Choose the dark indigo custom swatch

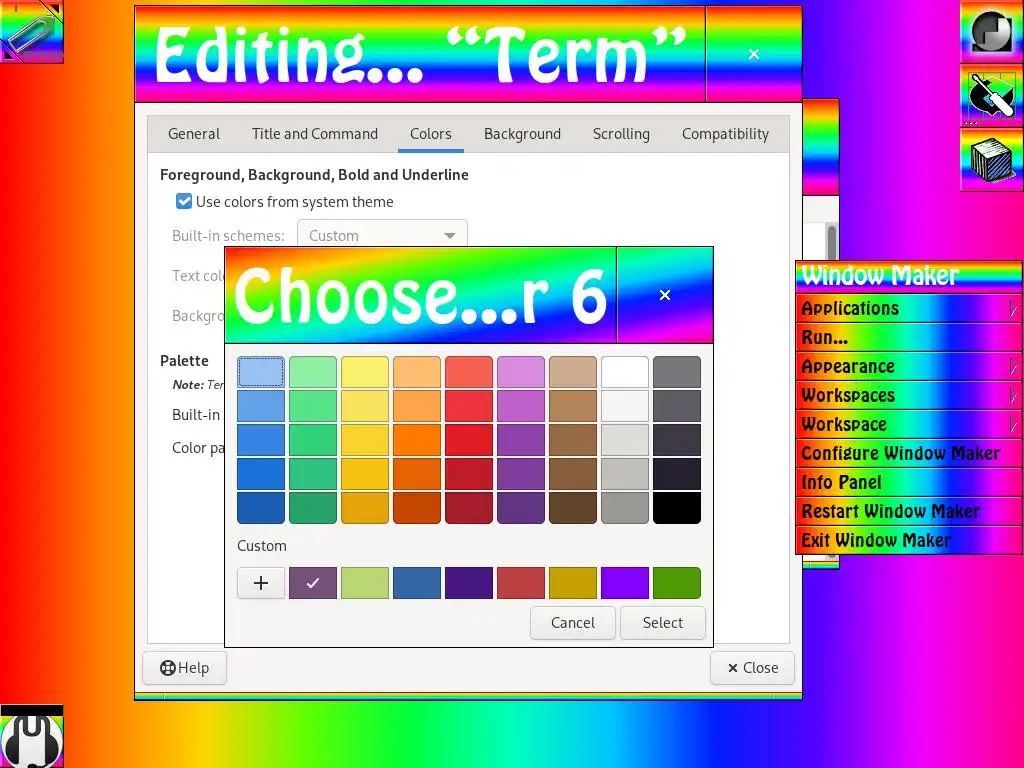(469, 583)
